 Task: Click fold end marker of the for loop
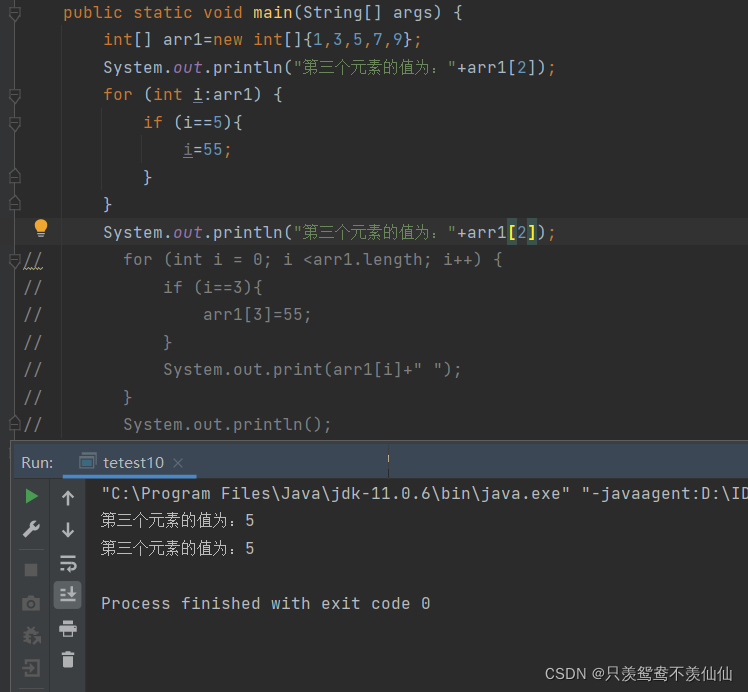pyautogui.click(x=15, y=204)
